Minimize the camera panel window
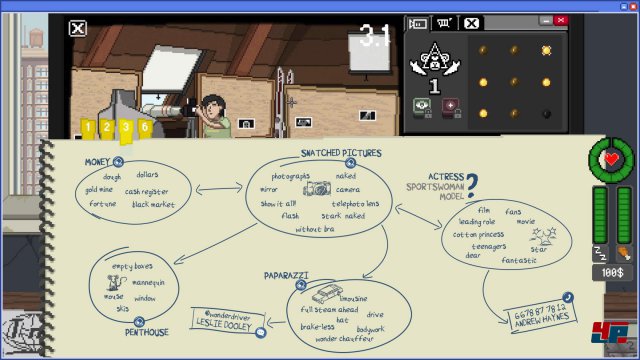Viewport: 640px width, 360px height. coord(546,20)
